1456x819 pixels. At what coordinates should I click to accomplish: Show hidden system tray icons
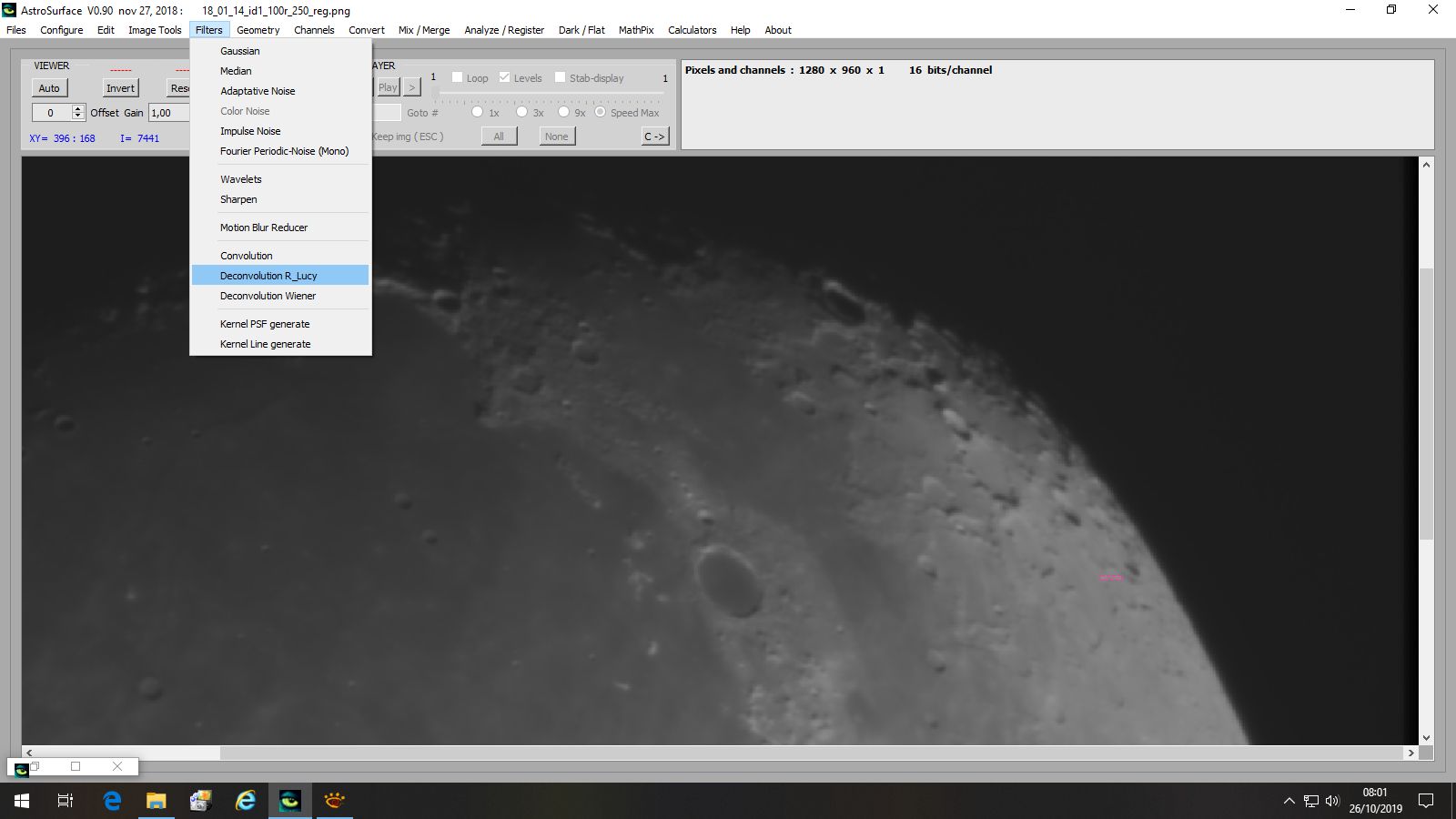(1289, 801)
